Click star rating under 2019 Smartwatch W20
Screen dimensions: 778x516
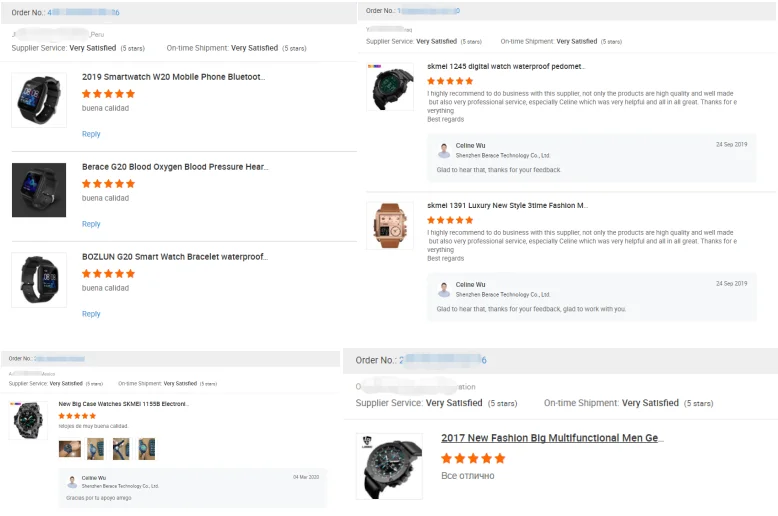pos(108,94)
